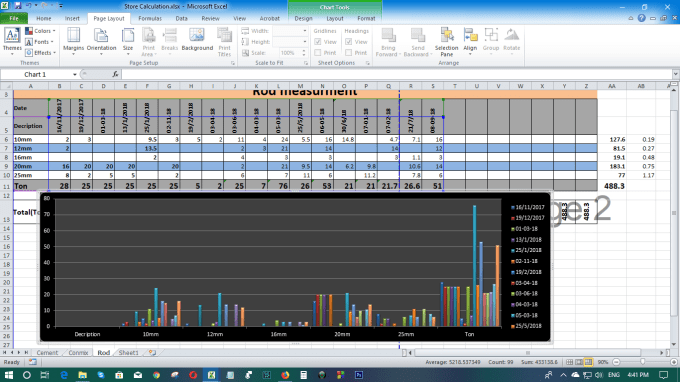Click the Save icon in Quick Access Toolbar
This screenshot has height=382, width=680.
(18, 6)
